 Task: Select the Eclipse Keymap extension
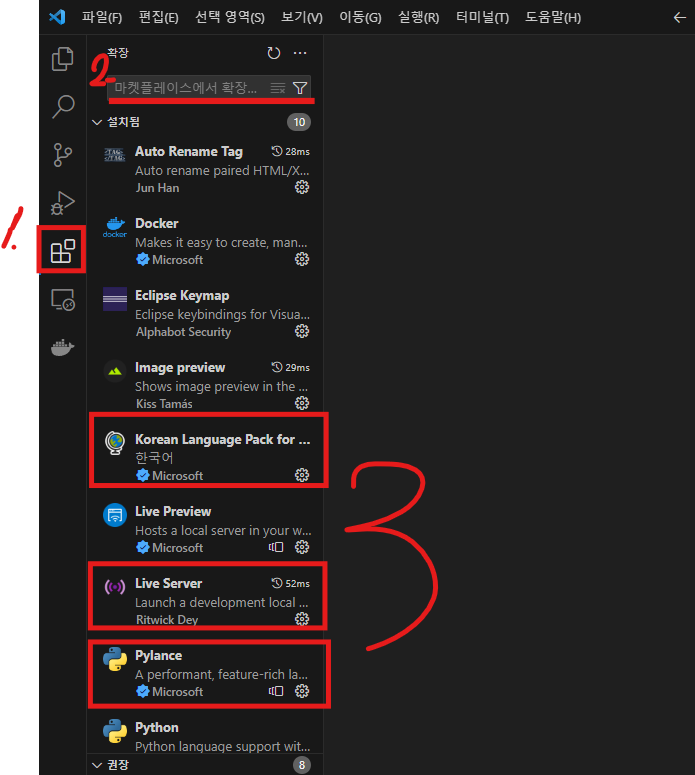pos(205,313)
